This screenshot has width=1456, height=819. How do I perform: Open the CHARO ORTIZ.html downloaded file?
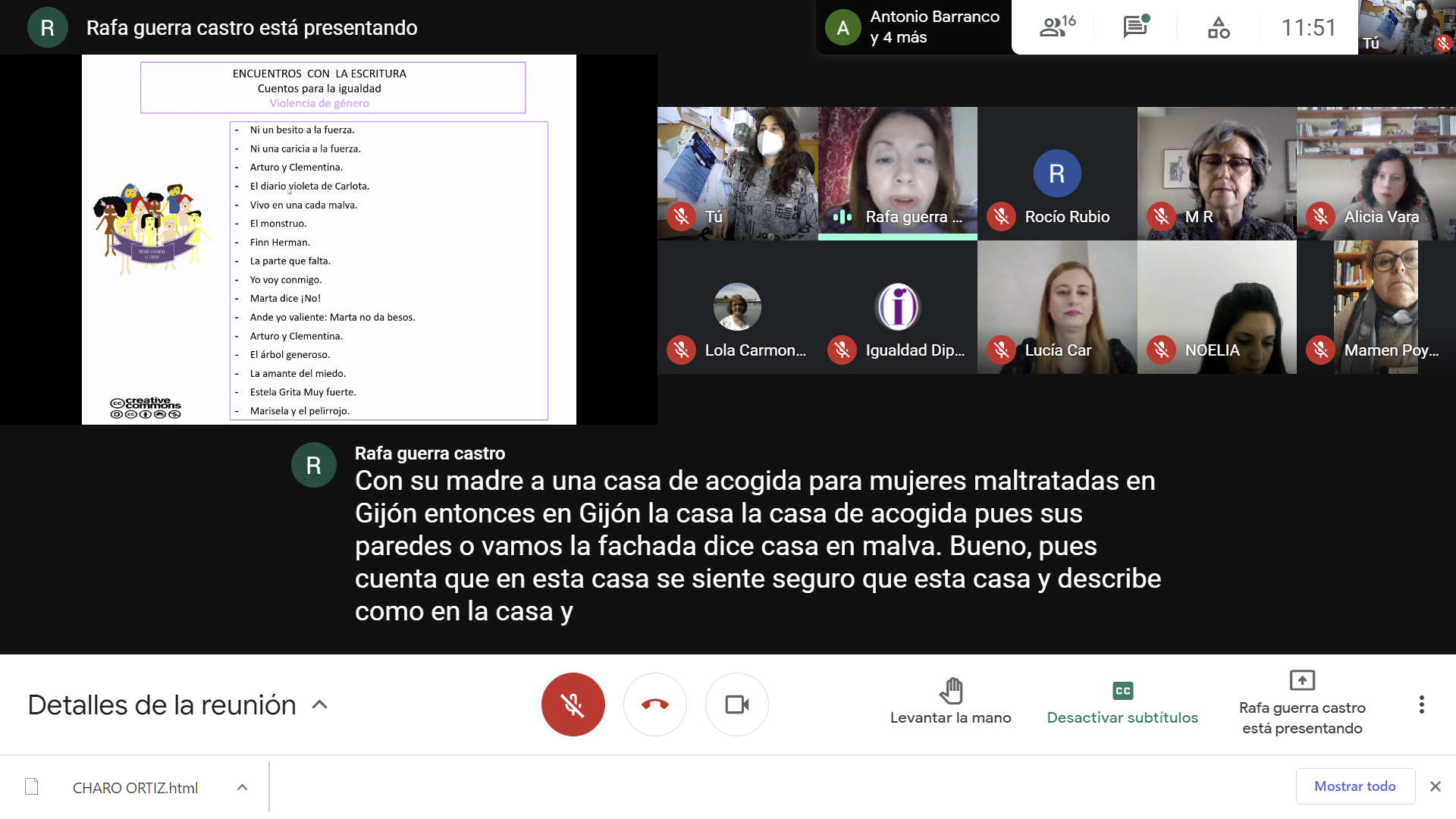click(x=135, y=787)
